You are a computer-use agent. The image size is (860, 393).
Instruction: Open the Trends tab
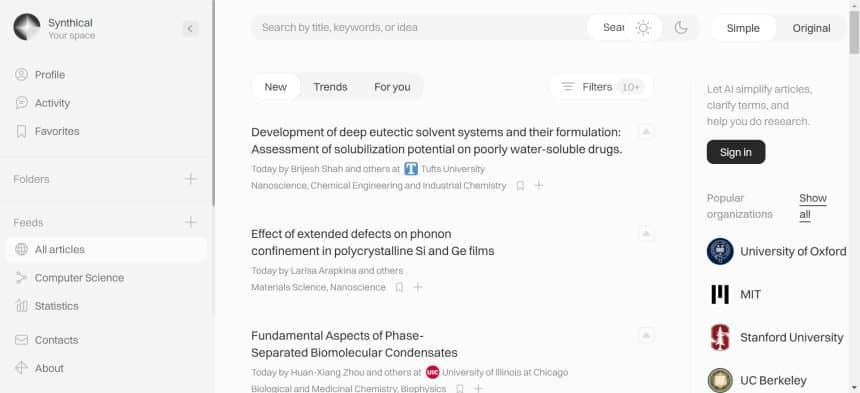click(330, 87)
